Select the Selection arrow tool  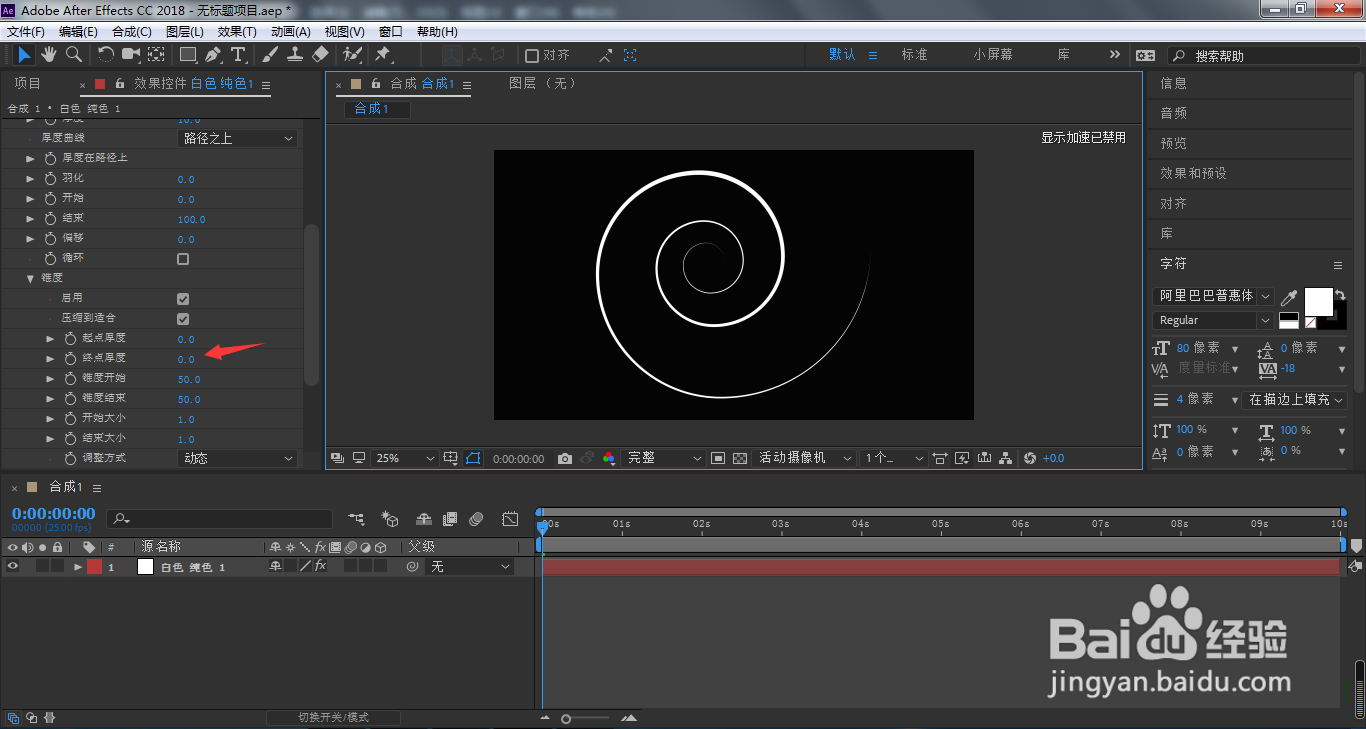tap(25, 55)
